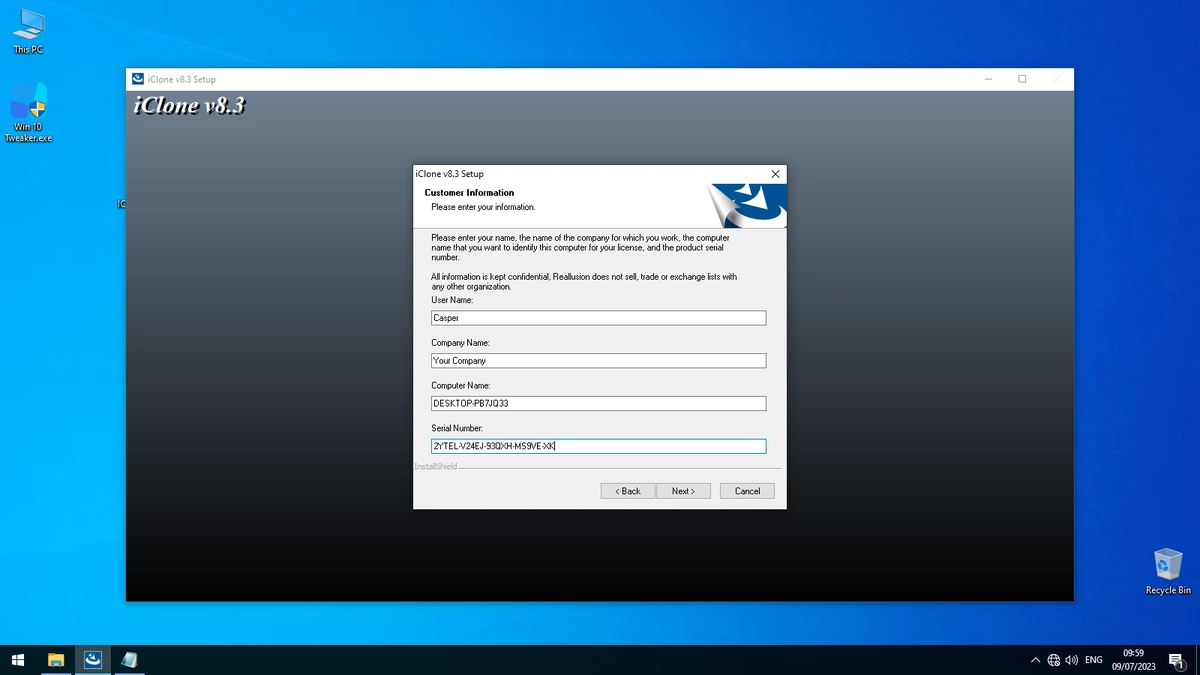Go to previous step with Back button
The width and height of the screenshot is (1200, 675).
pyautogui.click(x=628, y=491)
